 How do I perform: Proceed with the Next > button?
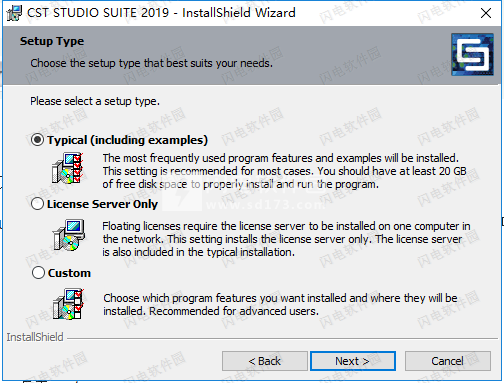(353, 361)
